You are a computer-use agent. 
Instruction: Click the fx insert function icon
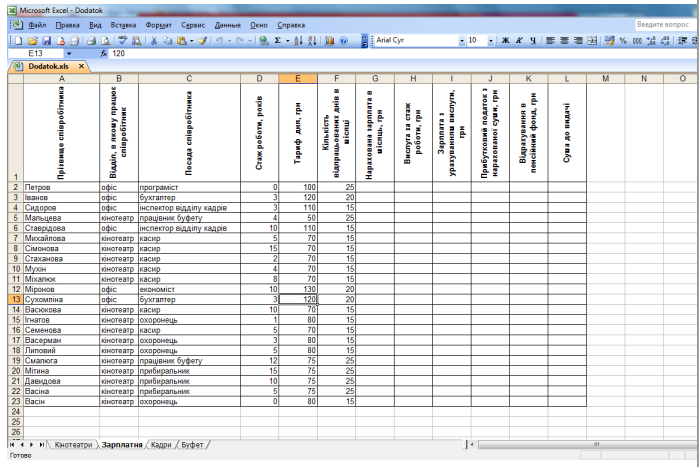pos(103,53)
